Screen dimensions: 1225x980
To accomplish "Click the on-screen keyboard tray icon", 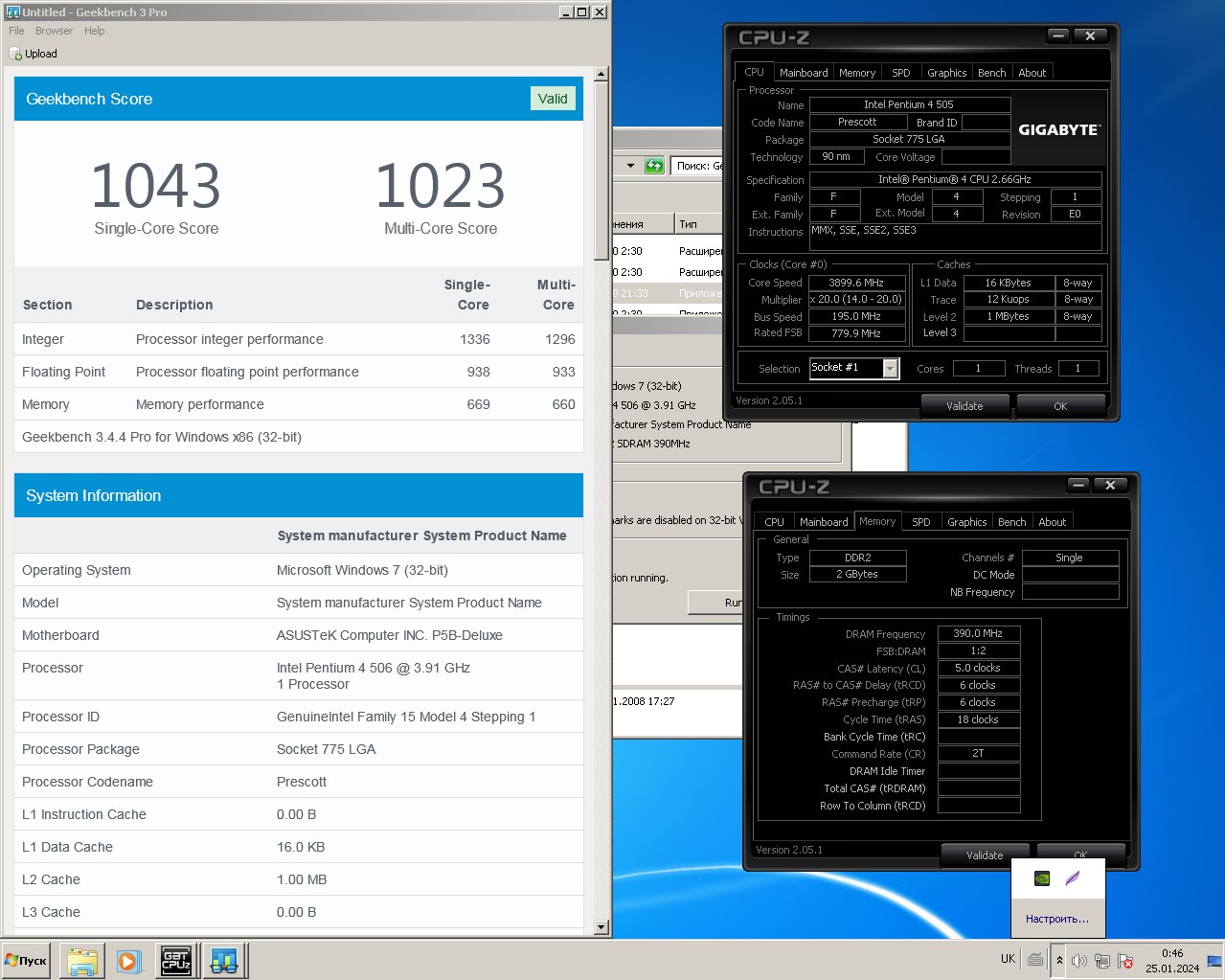I will 1035,959.
